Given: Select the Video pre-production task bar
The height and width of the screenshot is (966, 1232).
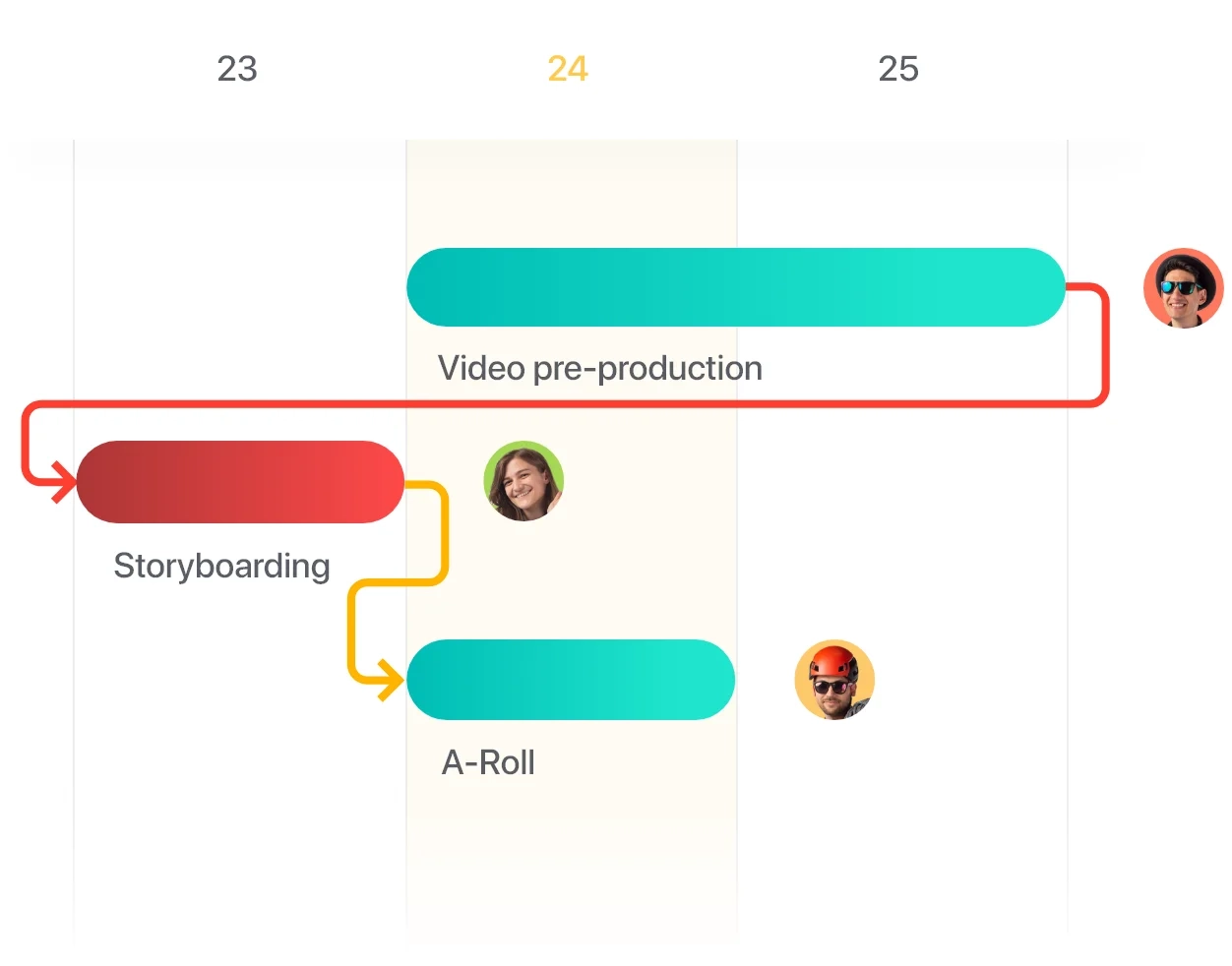Looking at the screenshot, I should pyautogui.click(x=736, y=287).
